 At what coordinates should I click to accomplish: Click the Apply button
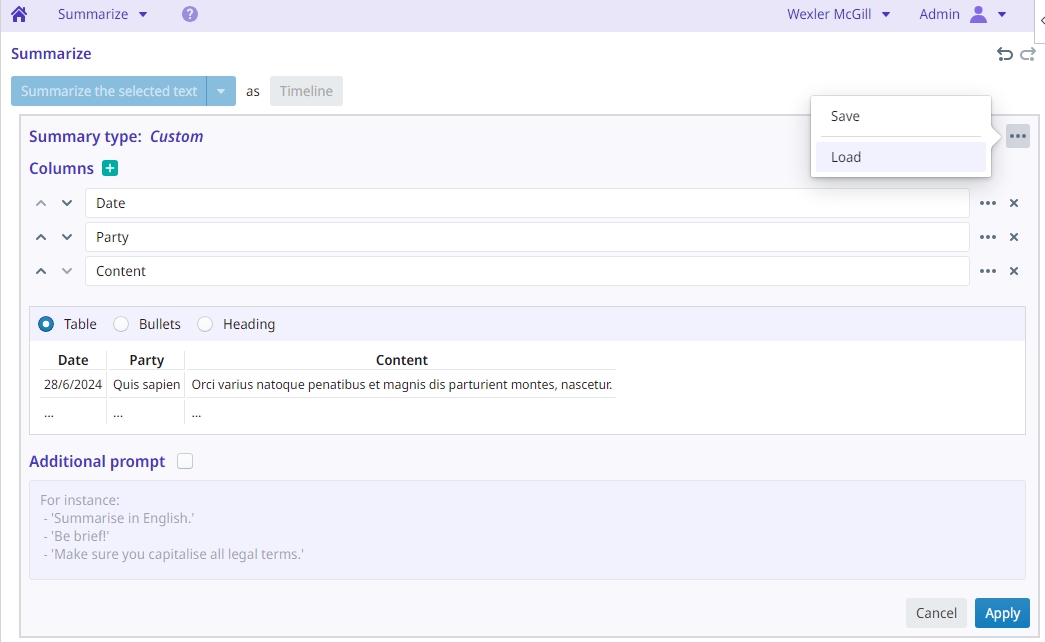click(1002, 613)
